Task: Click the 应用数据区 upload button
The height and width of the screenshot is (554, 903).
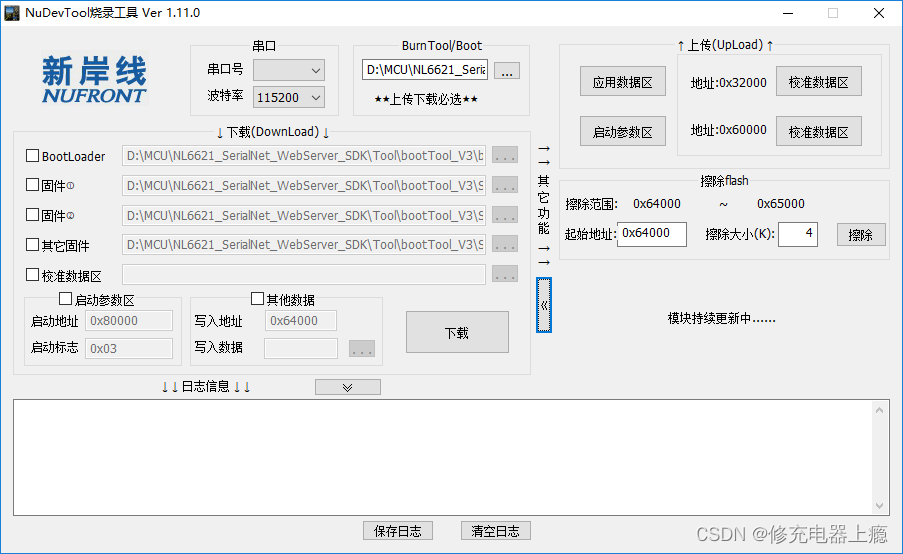Action: point(623,81)
